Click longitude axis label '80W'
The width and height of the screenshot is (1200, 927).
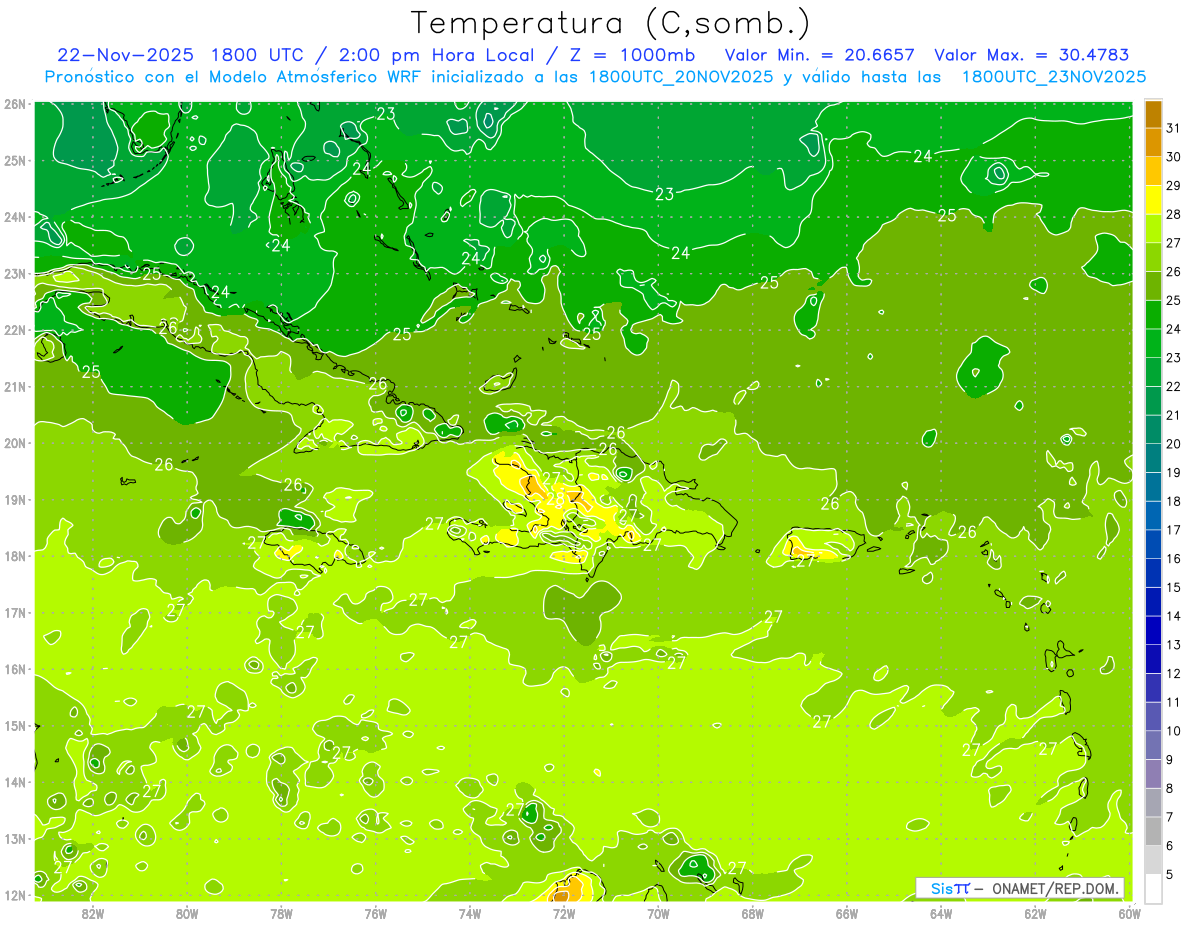187,912
